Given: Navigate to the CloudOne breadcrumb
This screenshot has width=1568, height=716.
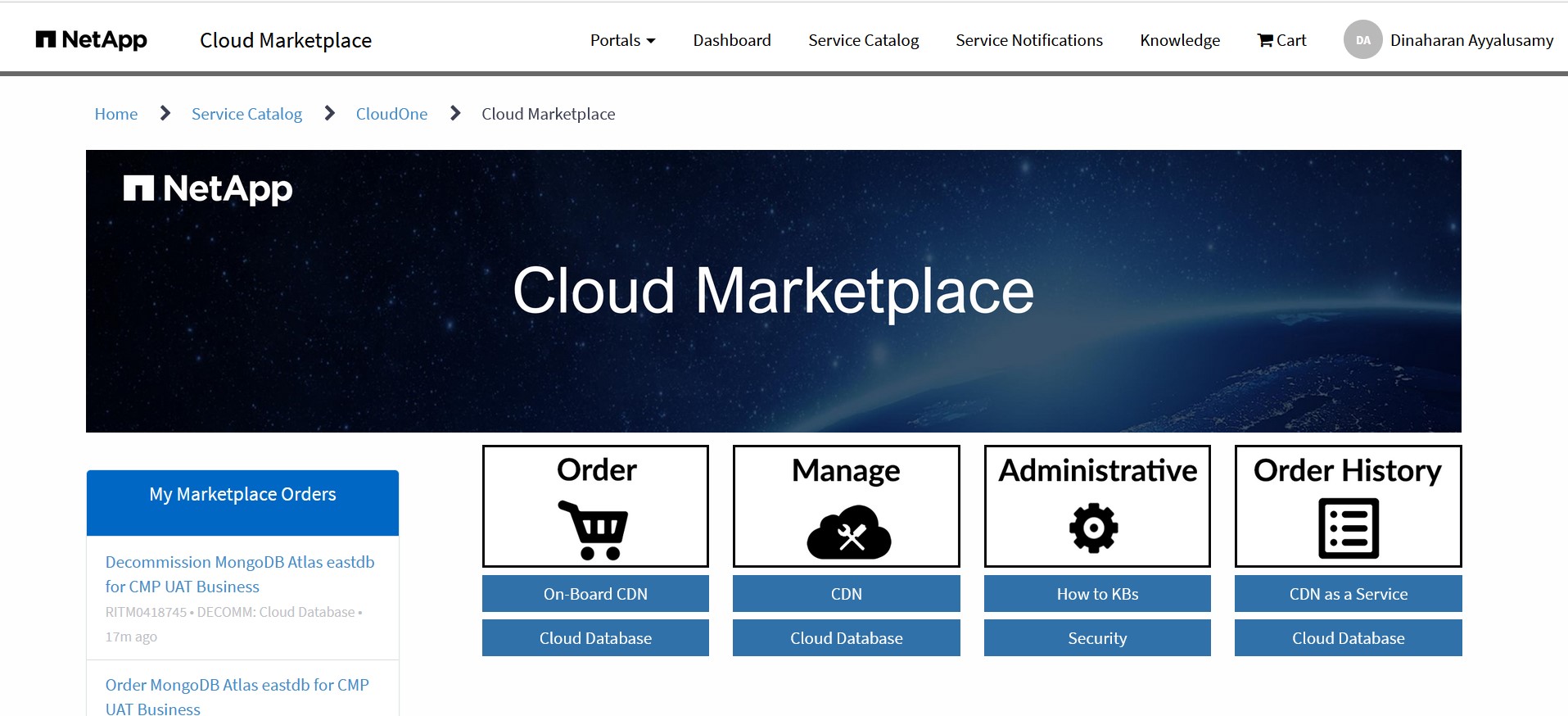Looking at the screenshot, I should 391,114.
